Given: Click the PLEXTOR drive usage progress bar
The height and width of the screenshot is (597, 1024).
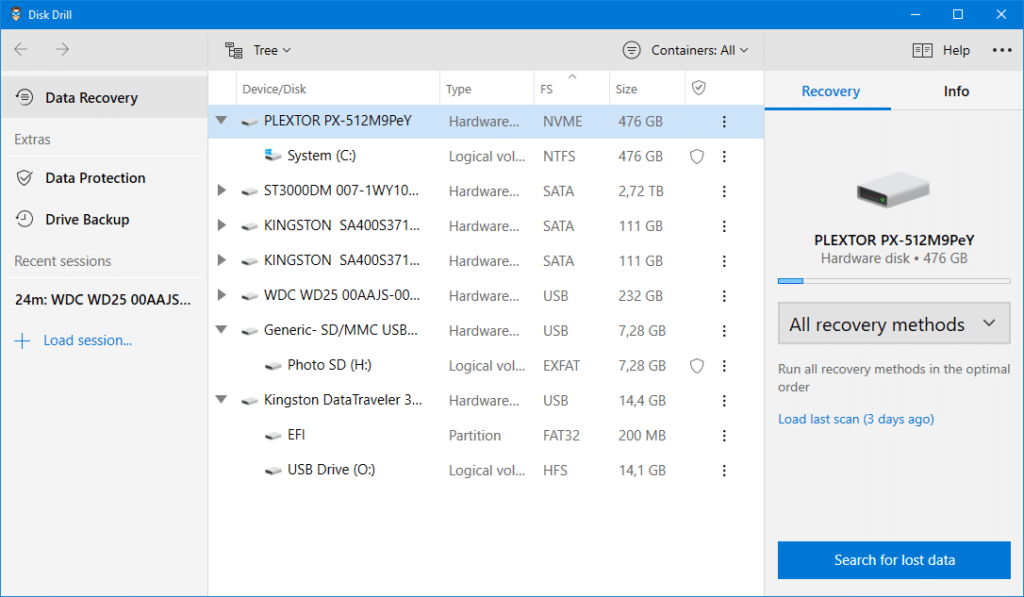Looking at the screenshot, I should [893, 281].
